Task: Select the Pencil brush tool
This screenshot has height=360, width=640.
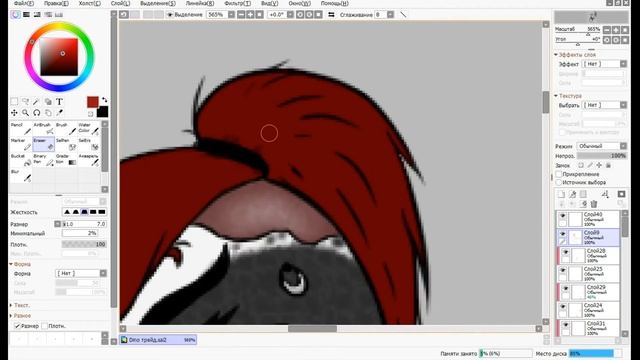Action: (x=21, y=129)
